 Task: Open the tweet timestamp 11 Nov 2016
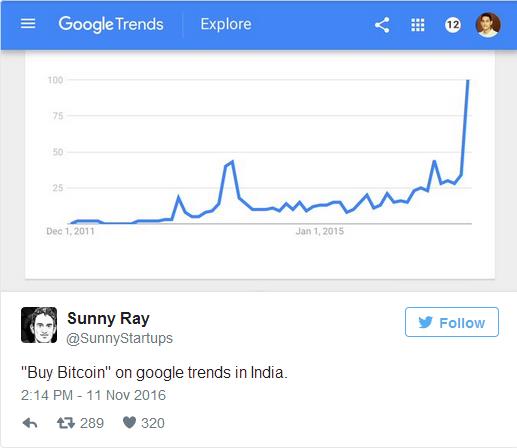point(93,395)
